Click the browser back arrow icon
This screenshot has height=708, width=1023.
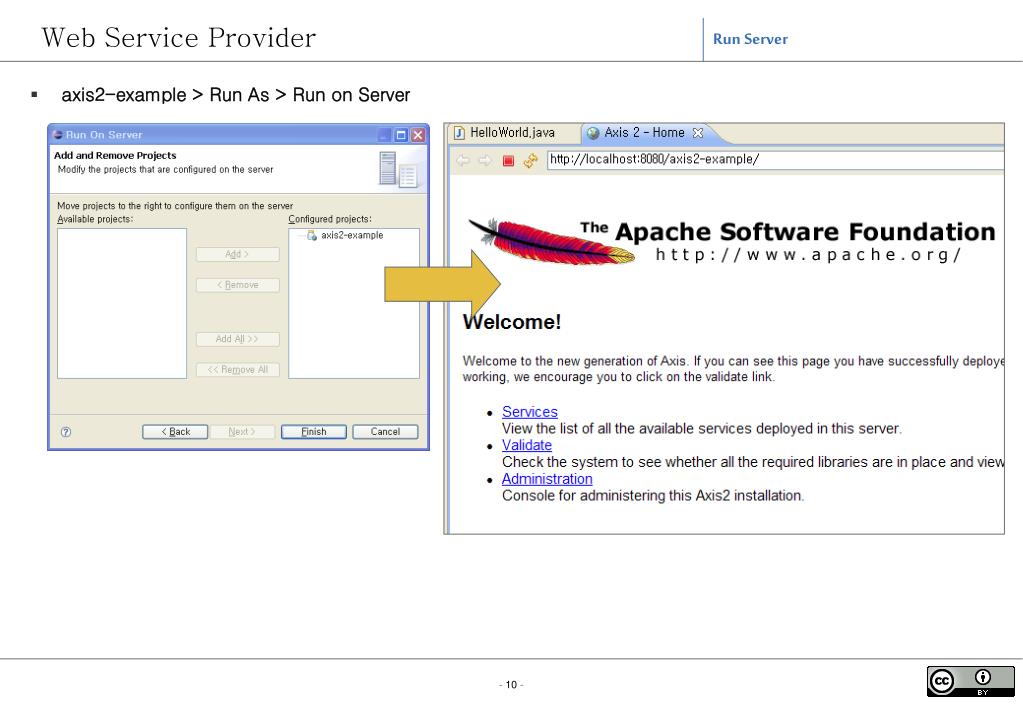(x=463, y=161)
